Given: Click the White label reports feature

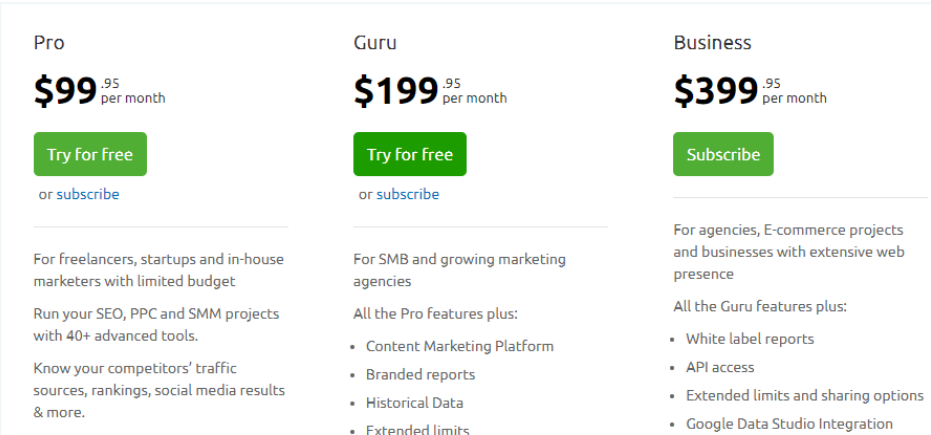Looking at the screenshot, I should click(750, 339).
